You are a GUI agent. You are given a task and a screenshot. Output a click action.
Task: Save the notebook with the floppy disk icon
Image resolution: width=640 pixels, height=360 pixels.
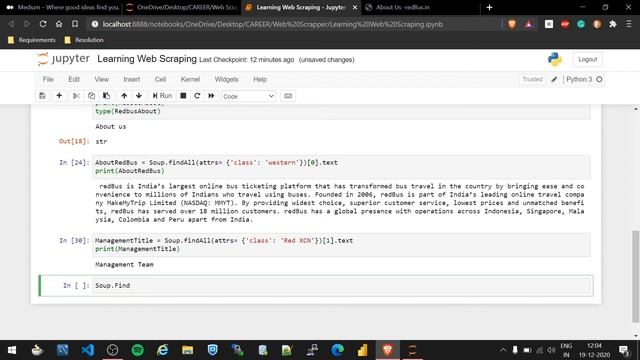click(x=42, y=96)
